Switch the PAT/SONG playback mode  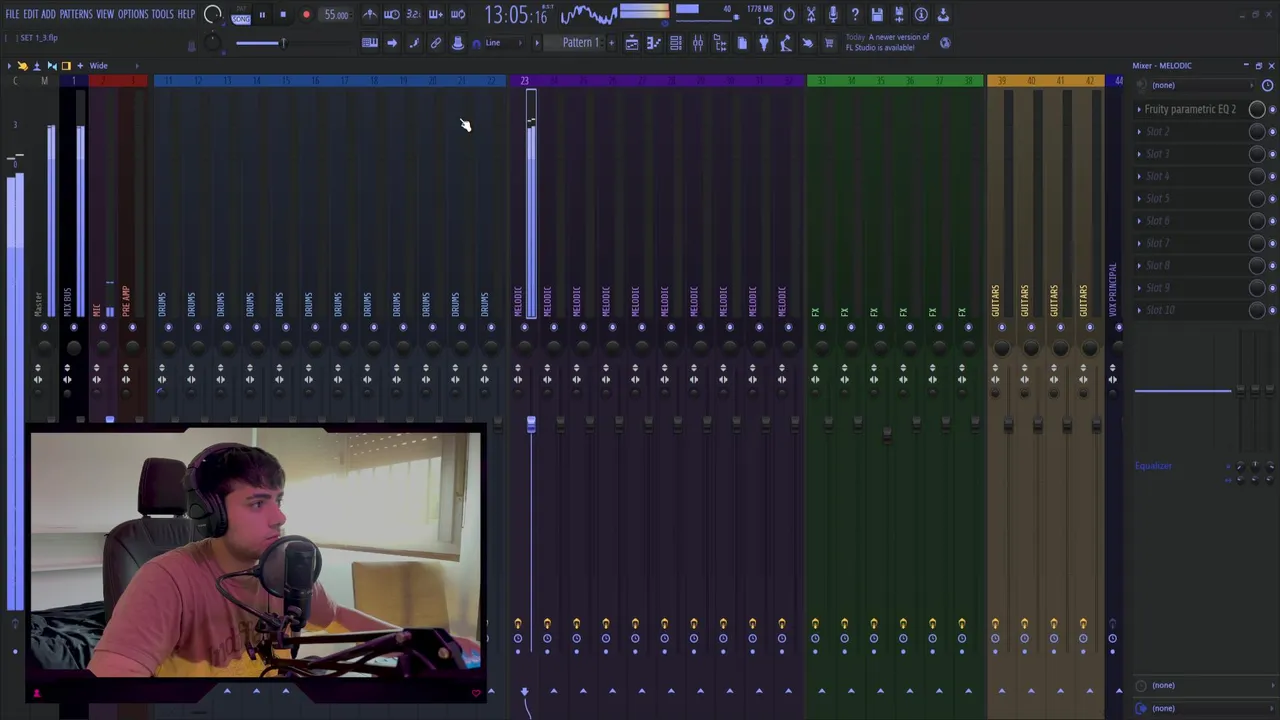241,15
